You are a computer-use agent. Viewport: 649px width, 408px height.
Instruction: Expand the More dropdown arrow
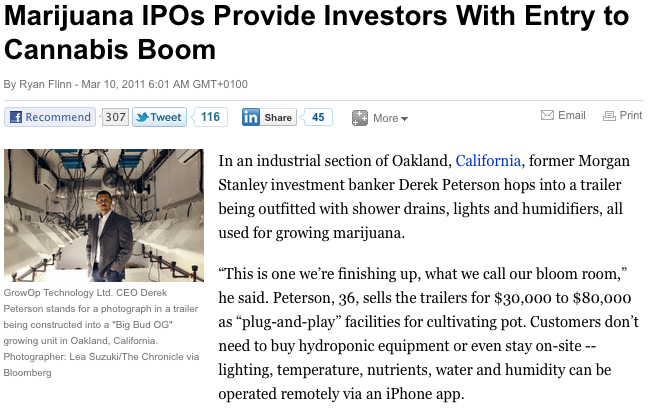tap(405, 119)
